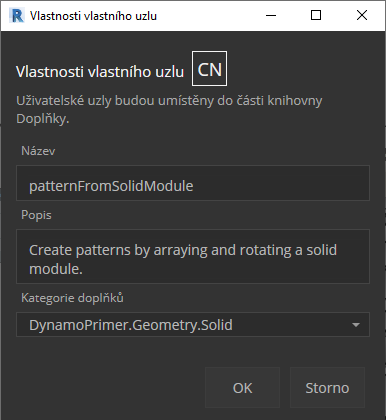Focus the Název text field

(x=193, y=183)
